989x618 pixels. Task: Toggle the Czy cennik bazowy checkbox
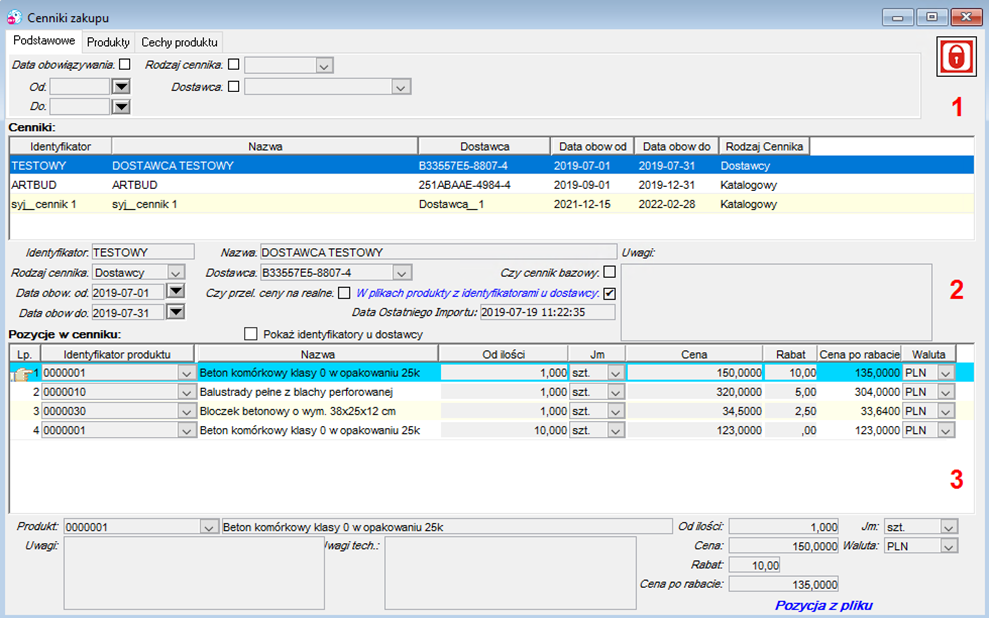click(x=609, y=272)
